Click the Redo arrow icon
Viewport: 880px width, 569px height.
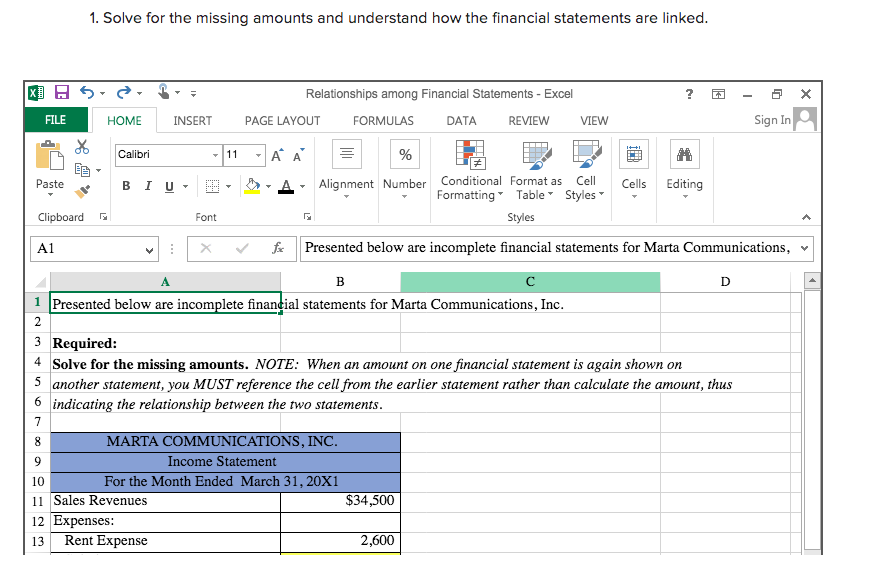coord(123,93)
